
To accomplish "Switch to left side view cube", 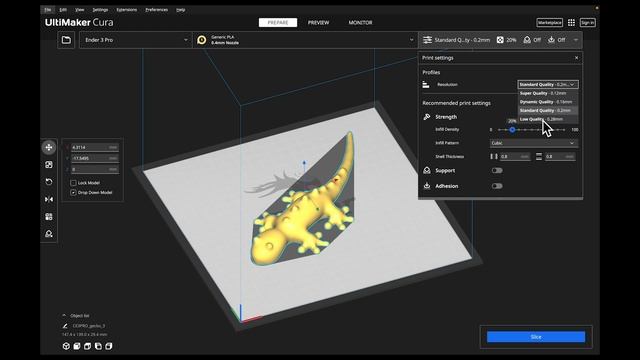I will click(x=98, y=346).
